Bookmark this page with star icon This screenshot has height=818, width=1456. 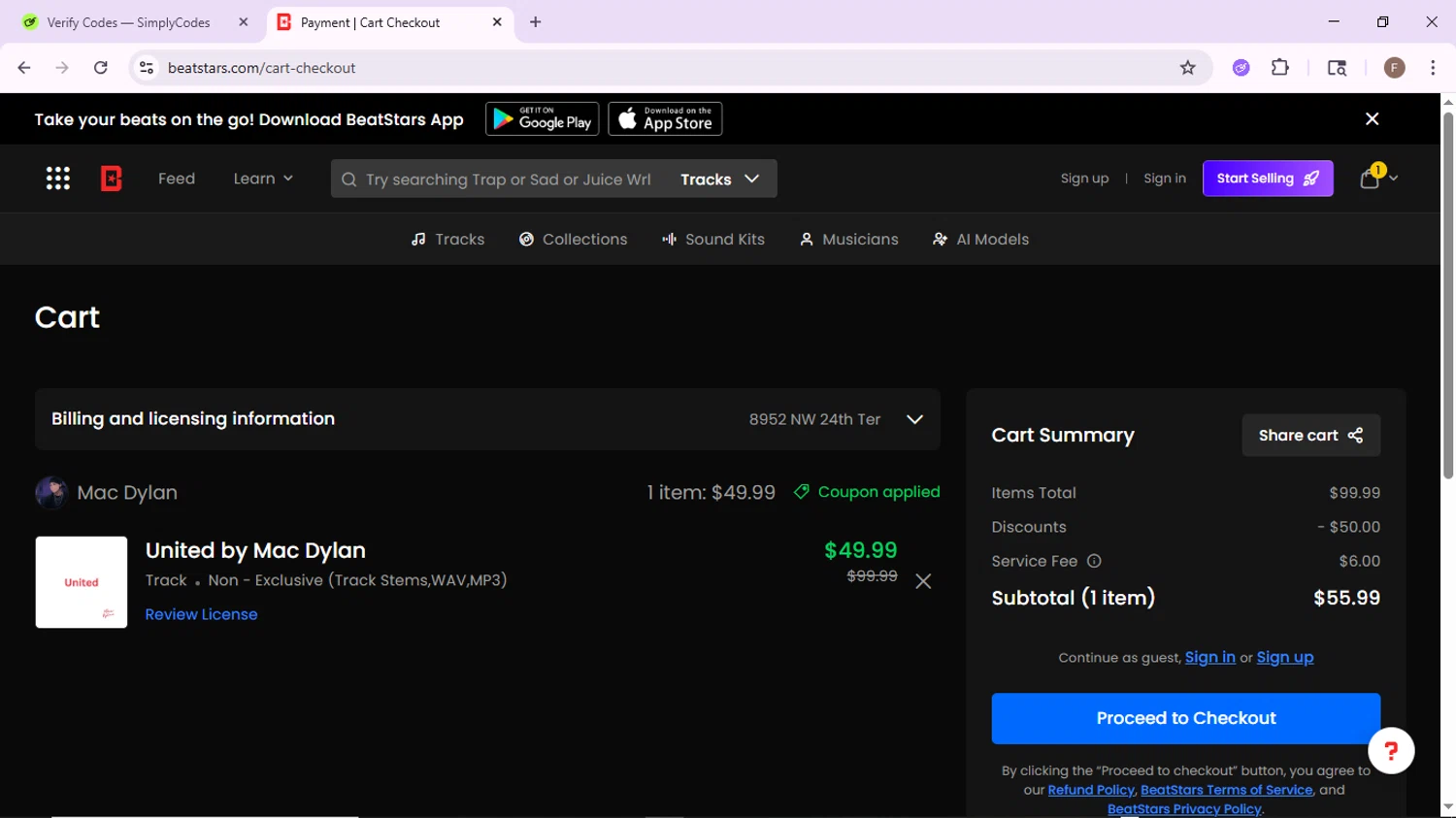click(1187, 68)
